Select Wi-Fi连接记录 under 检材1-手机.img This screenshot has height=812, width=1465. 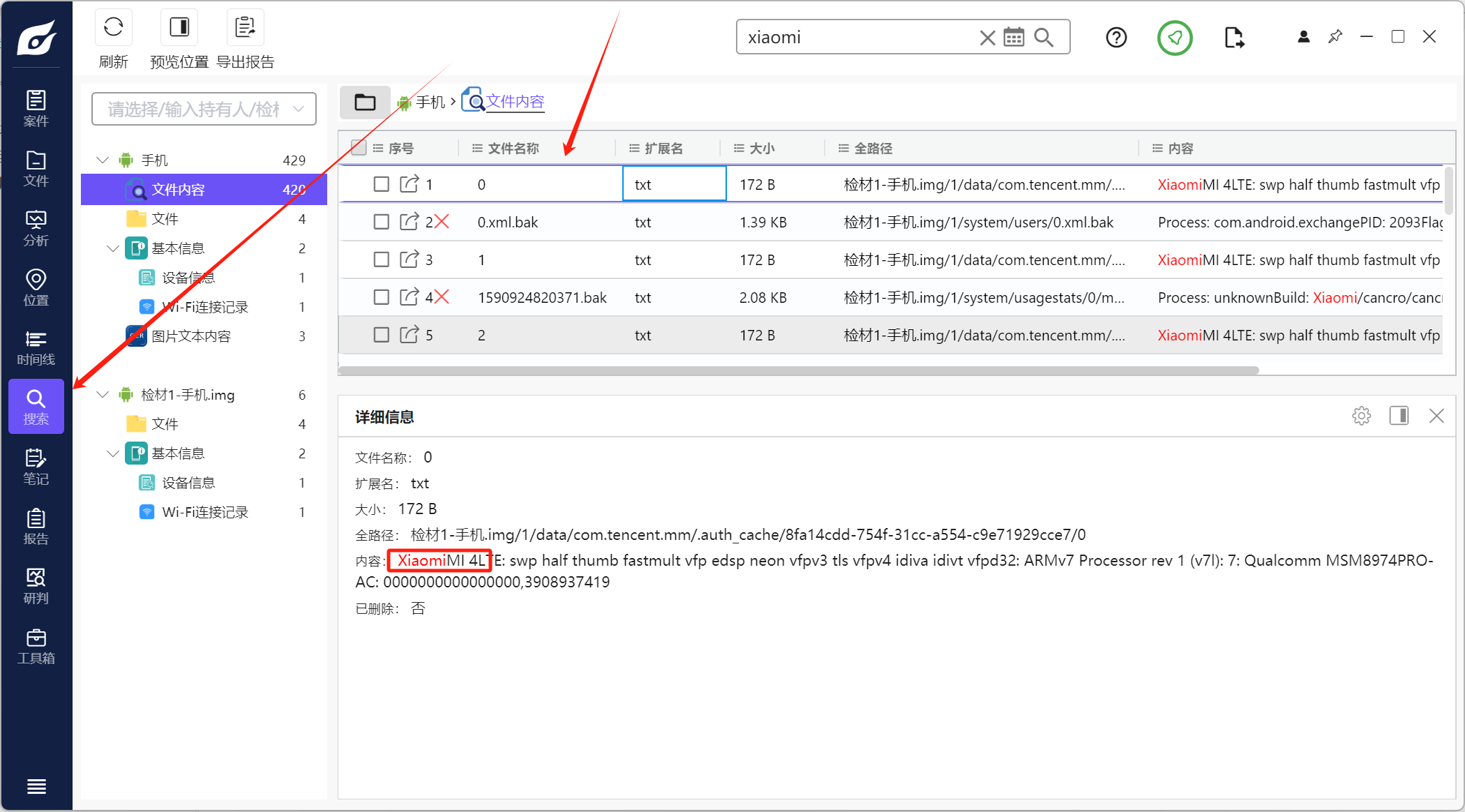pyautogui.click(x=205, y=512)
